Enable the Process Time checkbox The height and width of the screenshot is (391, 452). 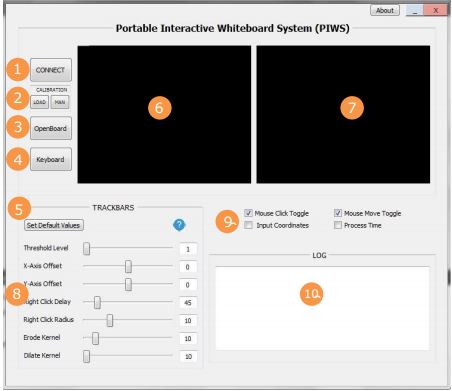(338, 225)
